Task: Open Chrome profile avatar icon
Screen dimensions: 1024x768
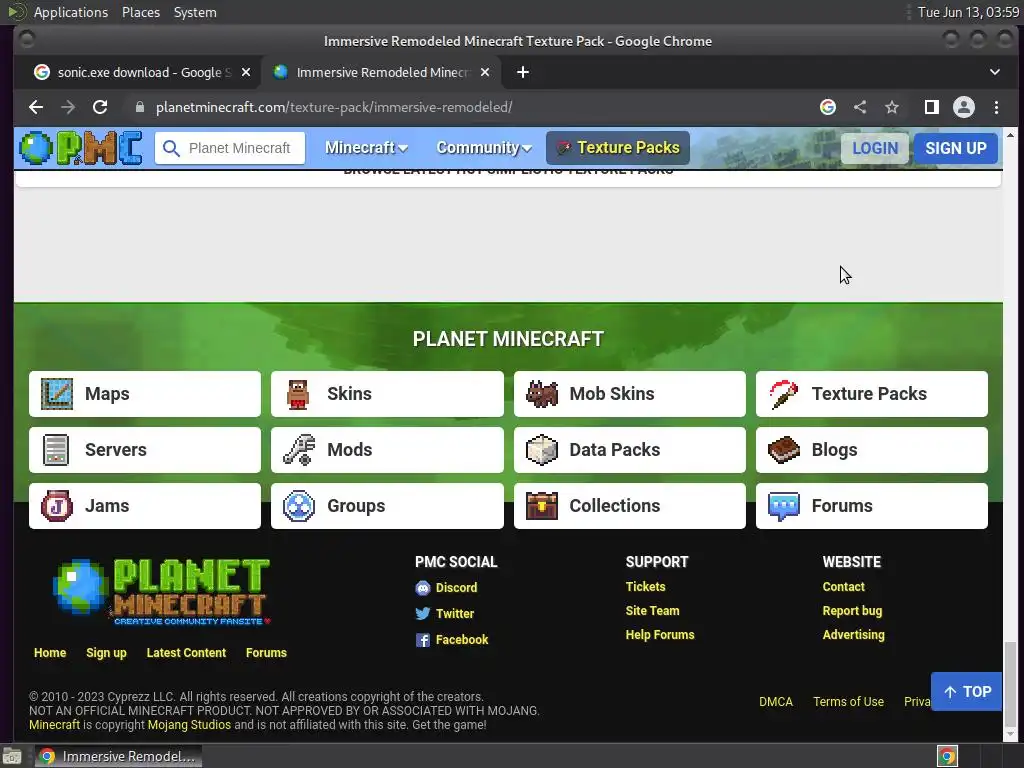Action: (x=964, y=107)
